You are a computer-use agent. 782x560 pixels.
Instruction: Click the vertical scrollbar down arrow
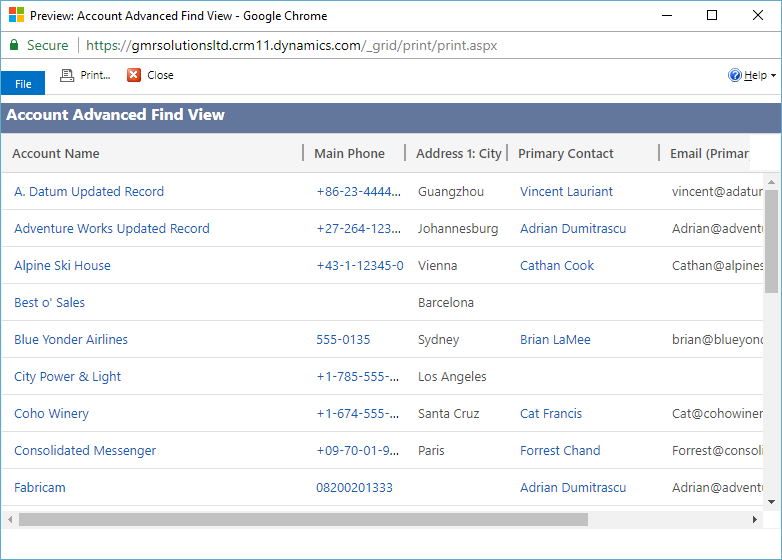click(772, 502)
